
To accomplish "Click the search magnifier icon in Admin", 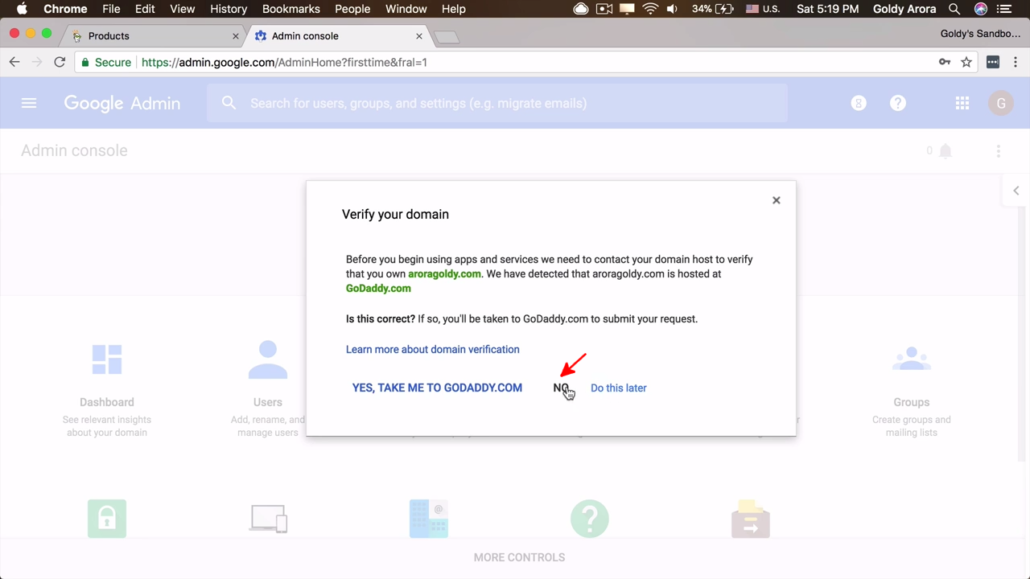I will pos(229,103).
